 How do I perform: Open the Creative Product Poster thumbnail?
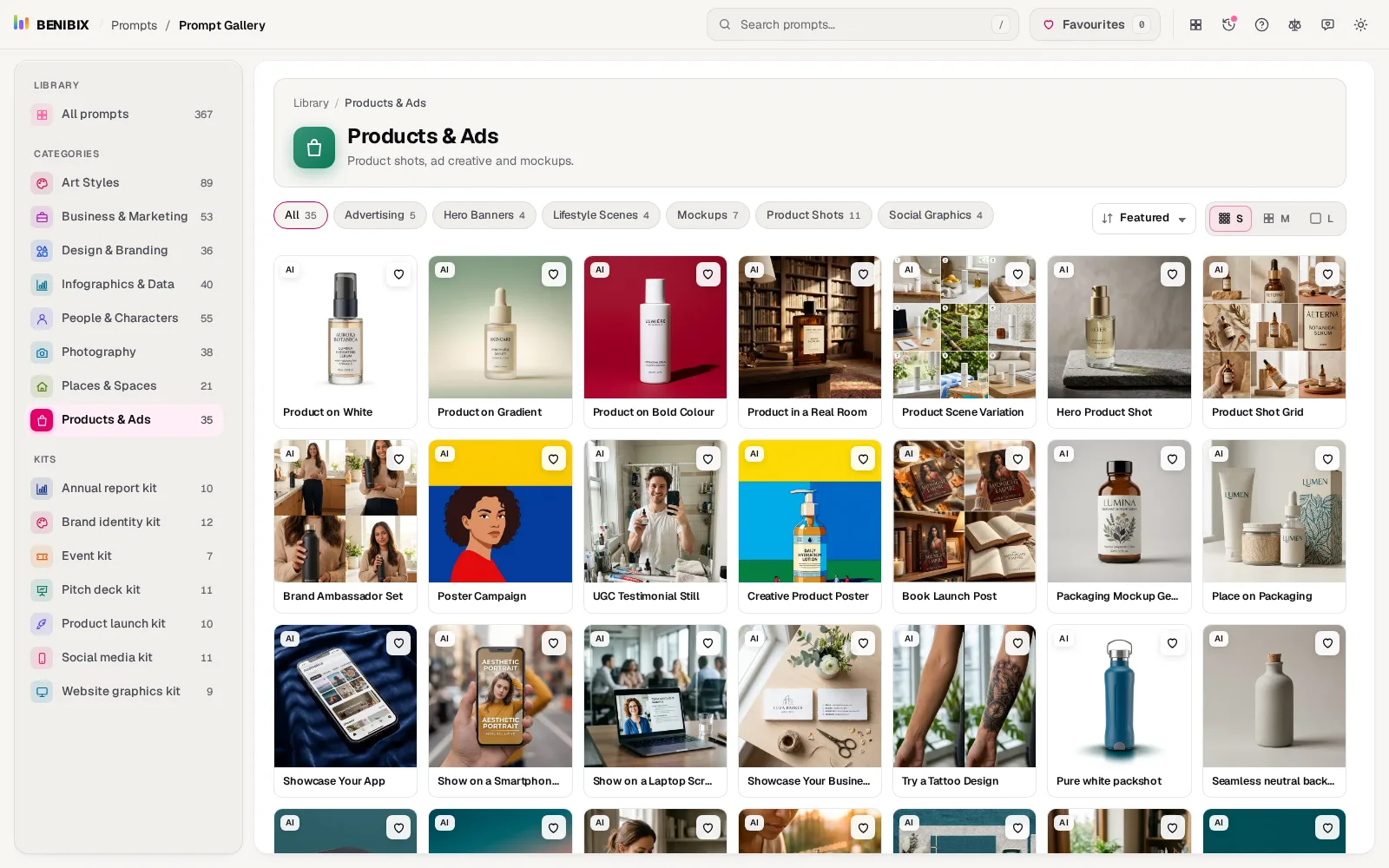pos(810,511)
